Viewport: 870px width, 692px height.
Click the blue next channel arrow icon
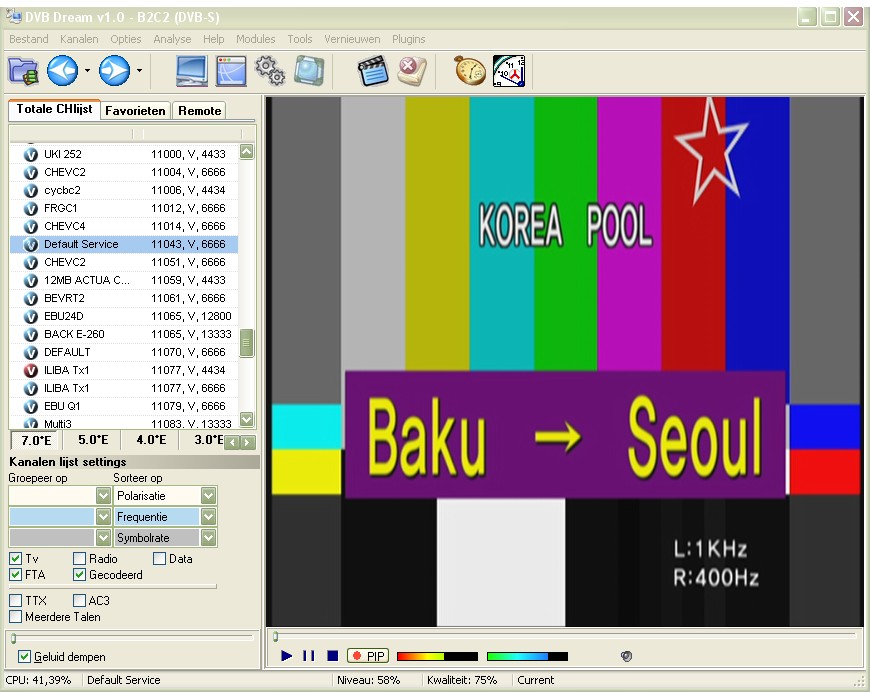(x=113, y=71)
